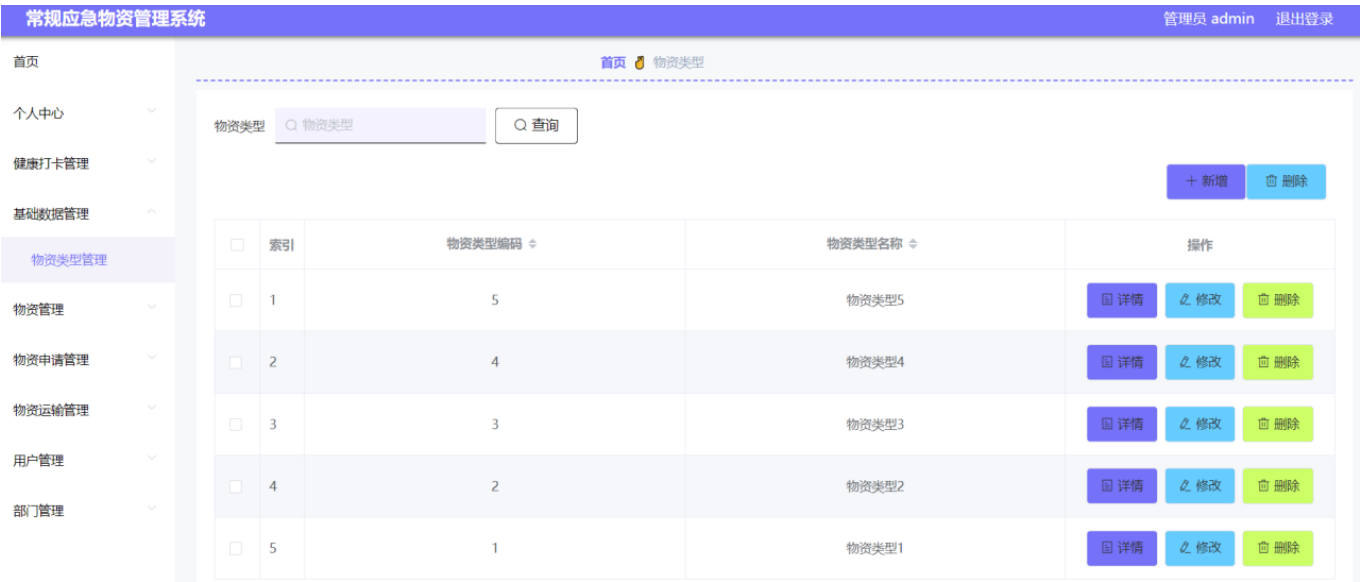The height and width of the screenshot is (582, 1360).
Task: Click the 常规应急物资管理系统 title
Action: (116, 19)
